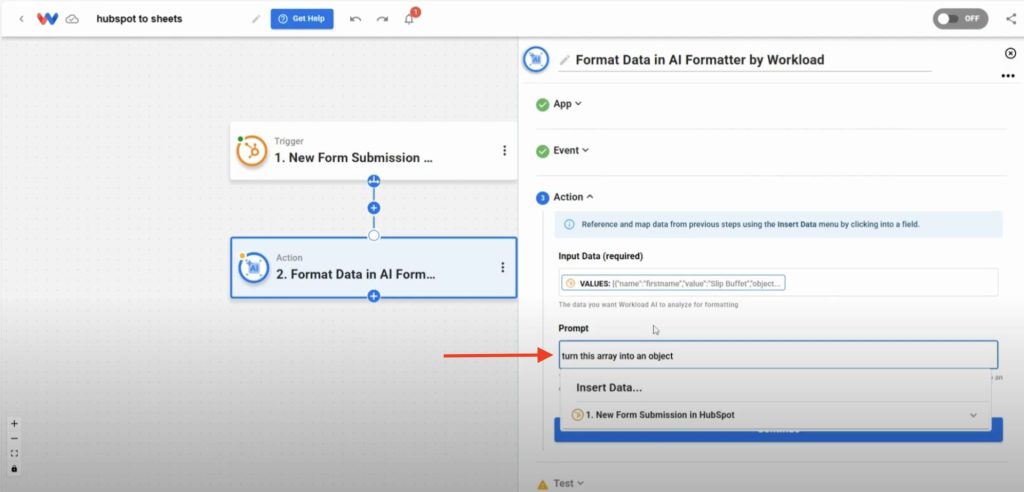Click the Input Data field
This screenshot has width=1024, height=492.
[x=778, y=282]
